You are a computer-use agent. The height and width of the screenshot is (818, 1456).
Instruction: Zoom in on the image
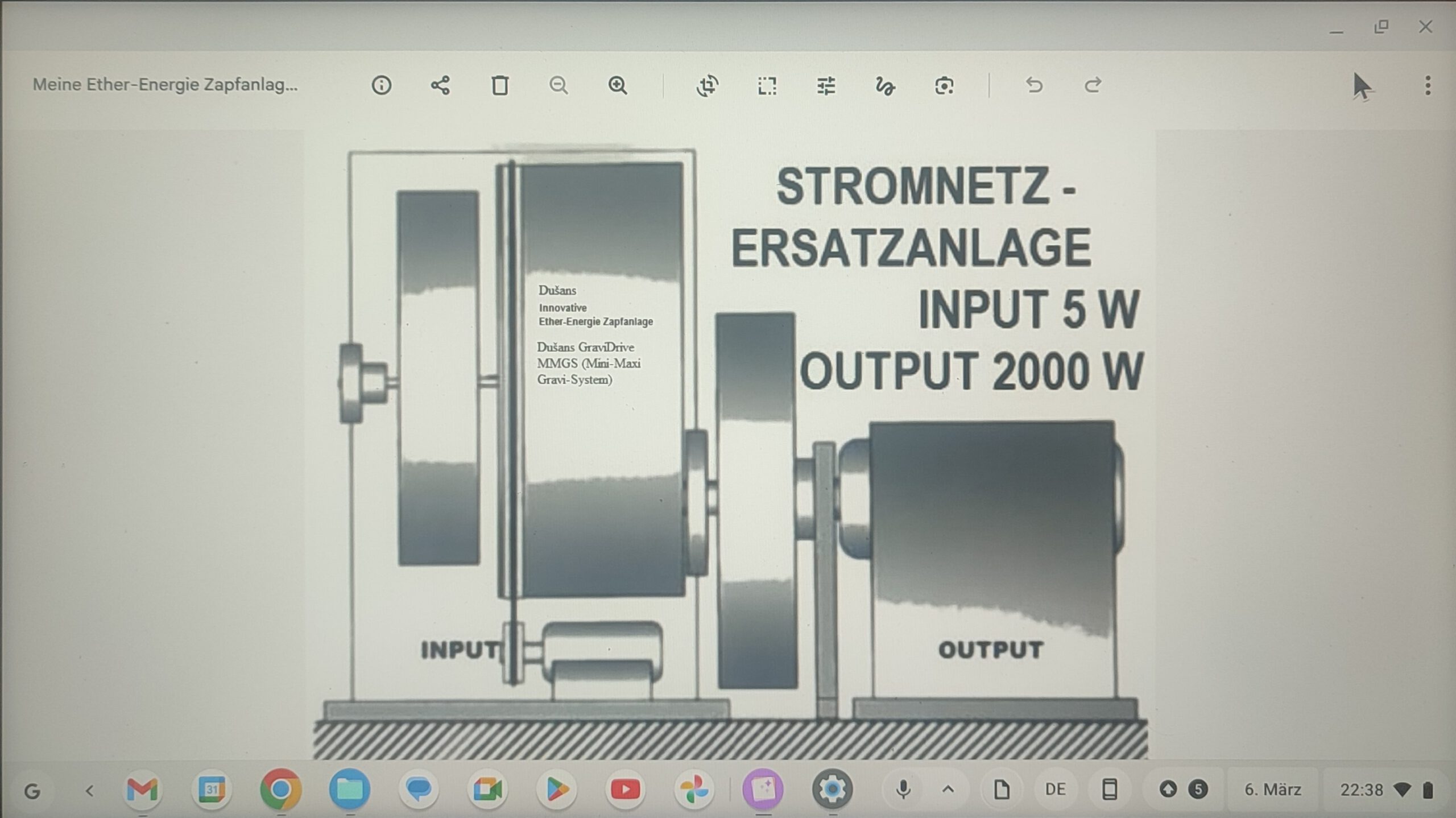click(618, 85)
